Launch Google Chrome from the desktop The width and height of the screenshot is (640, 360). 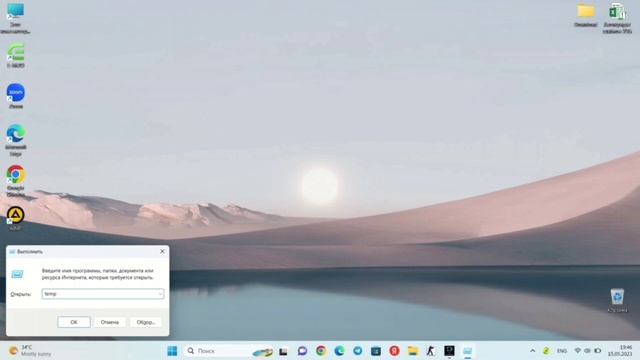tap(16, 181)
